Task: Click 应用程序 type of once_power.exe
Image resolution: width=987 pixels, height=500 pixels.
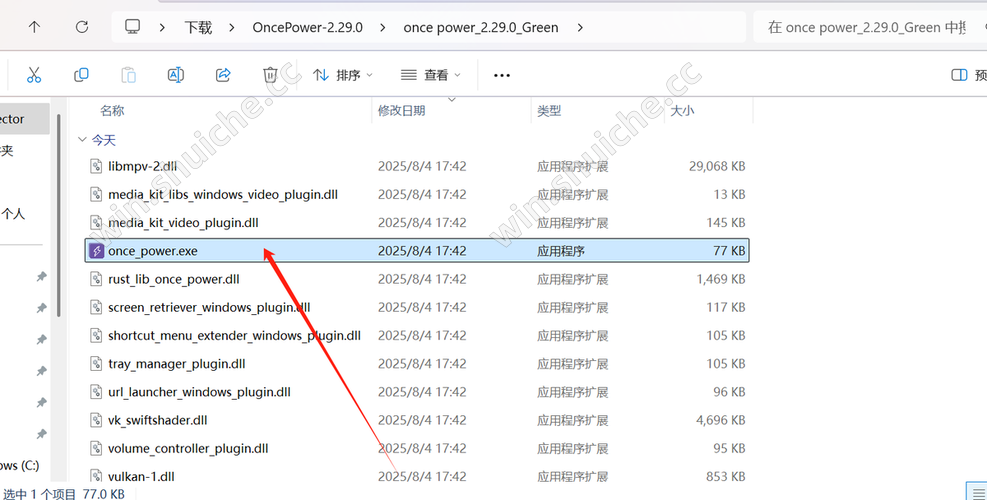Action: click(x=561, y=251)
